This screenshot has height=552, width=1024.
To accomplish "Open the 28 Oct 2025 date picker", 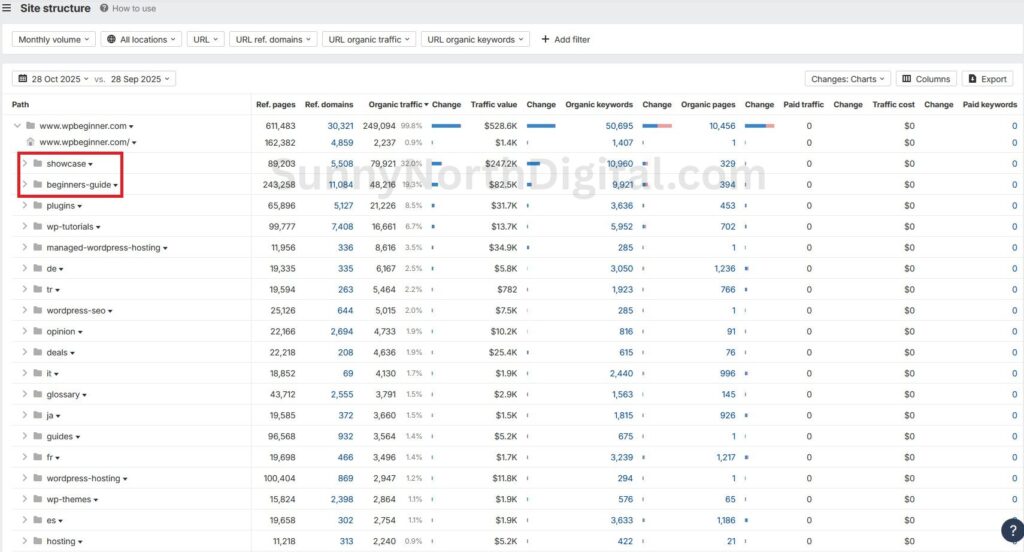I will pyautogui.click(x=54, y=79).
